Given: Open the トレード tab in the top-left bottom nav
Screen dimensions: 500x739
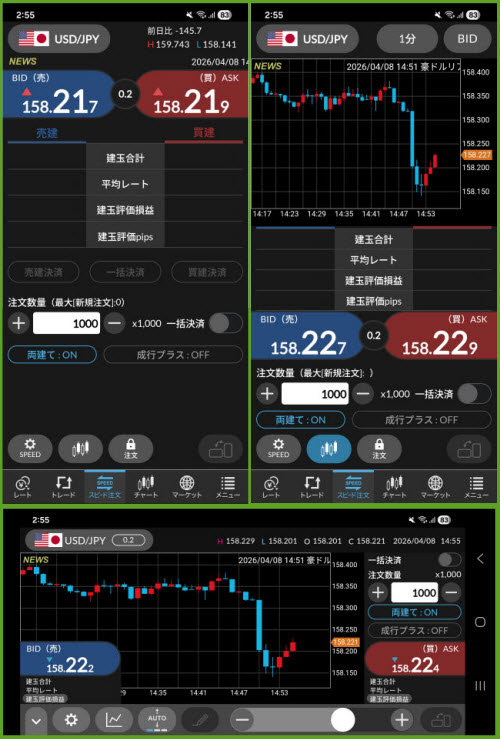Looking at the screenshot, I should click(63, 487).
